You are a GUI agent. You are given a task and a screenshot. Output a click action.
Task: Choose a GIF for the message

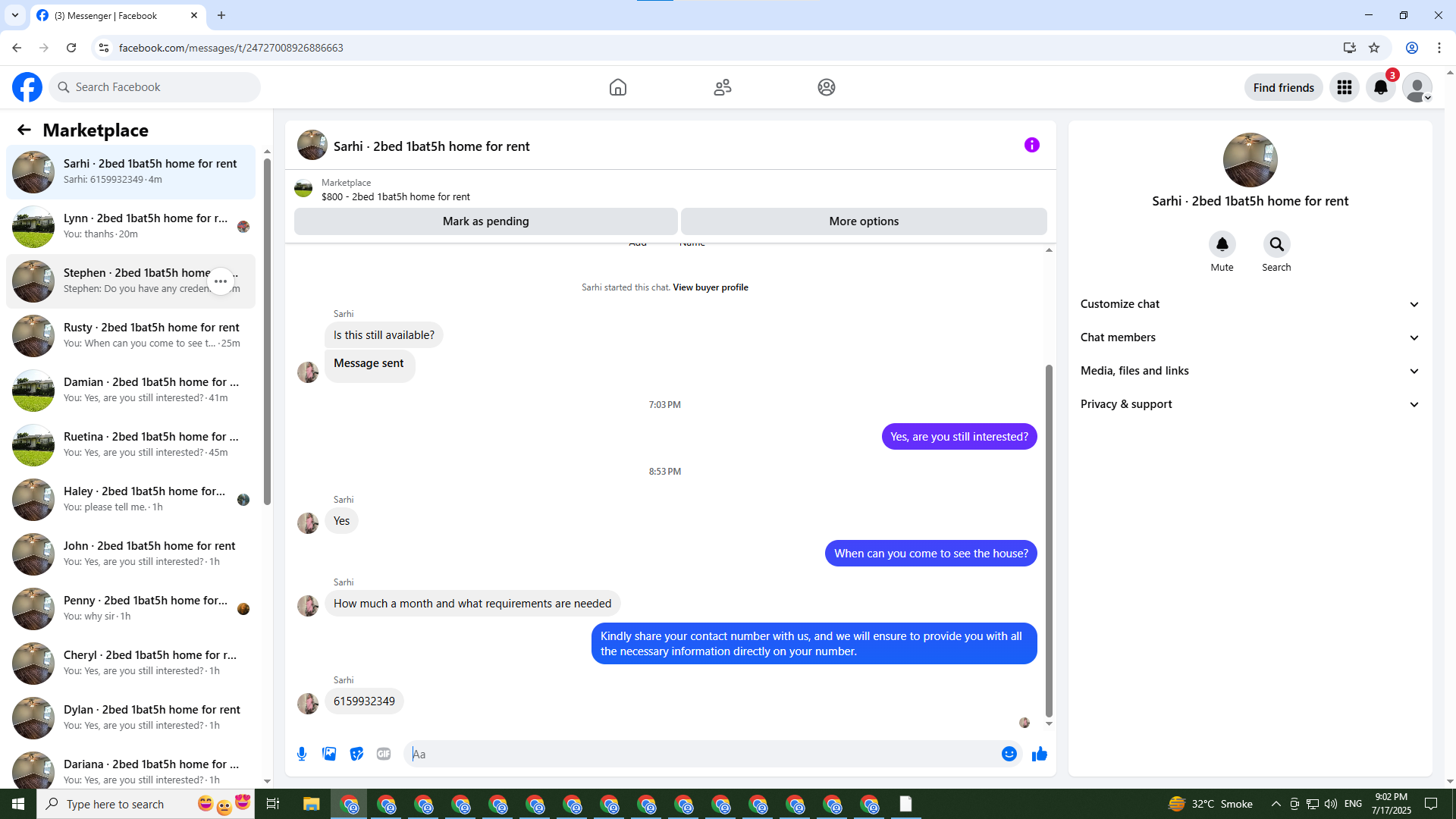(384, 754)
